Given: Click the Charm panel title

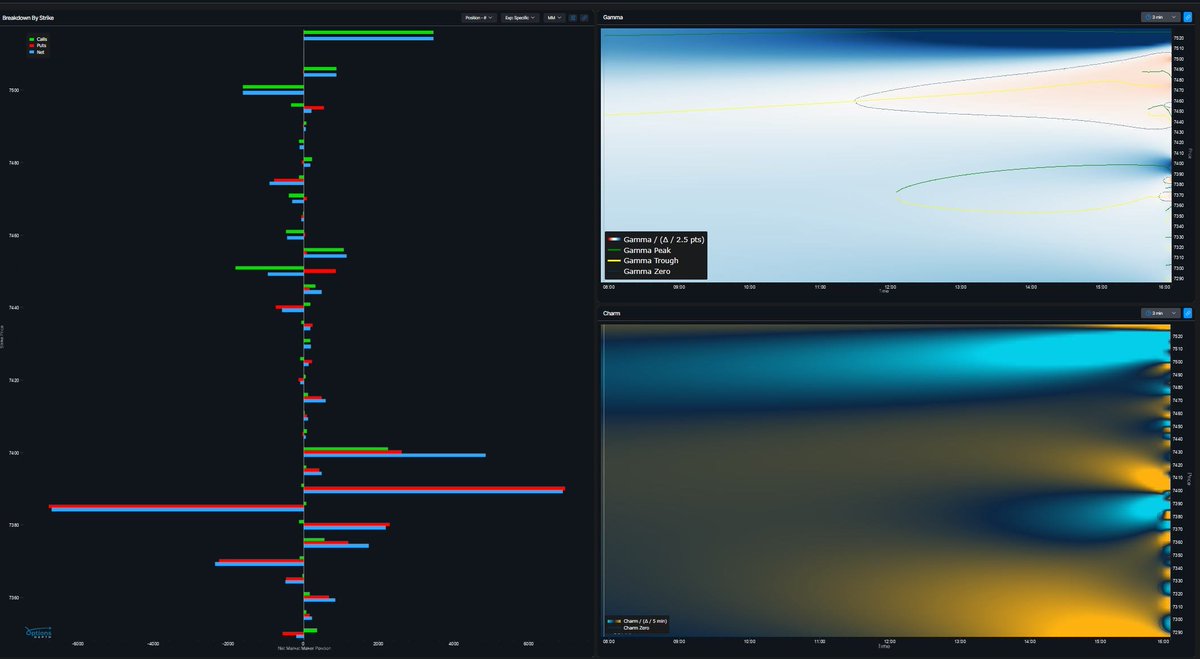Looking at the screenshot, I should (612, 313).
